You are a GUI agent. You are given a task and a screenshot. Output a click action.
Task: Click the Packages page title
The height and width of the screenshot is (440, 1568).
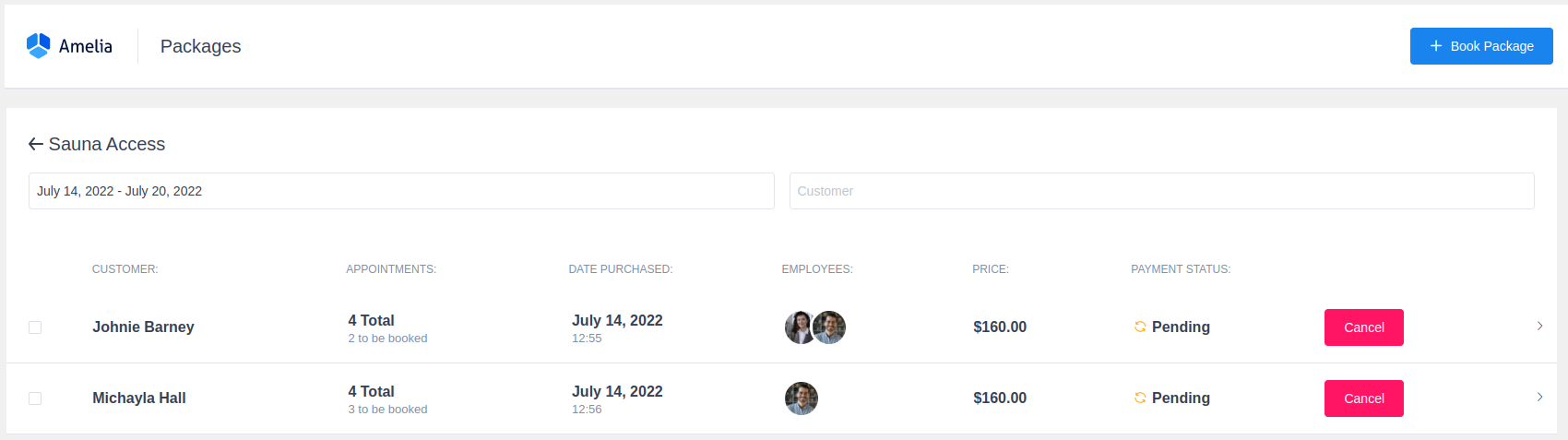pos(200,46)
